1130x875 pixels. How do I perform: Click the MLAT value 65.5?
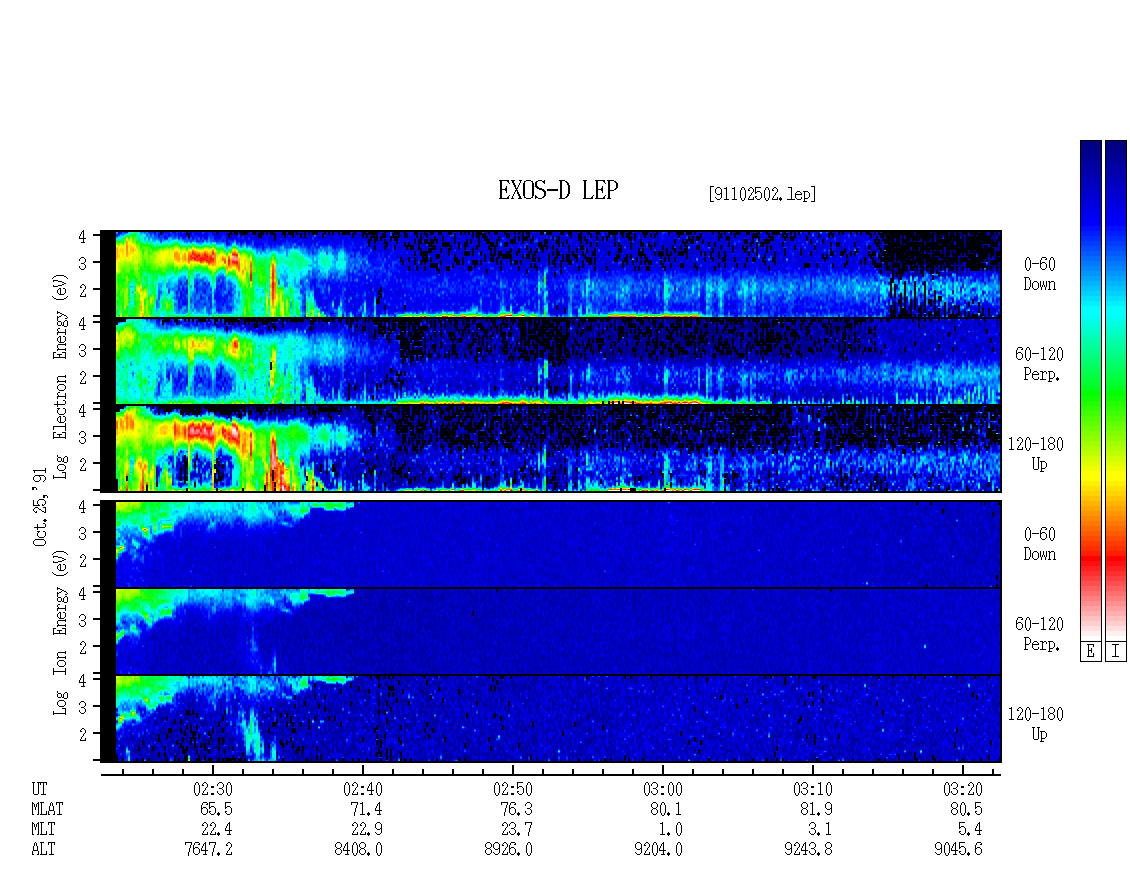(216, 809)
